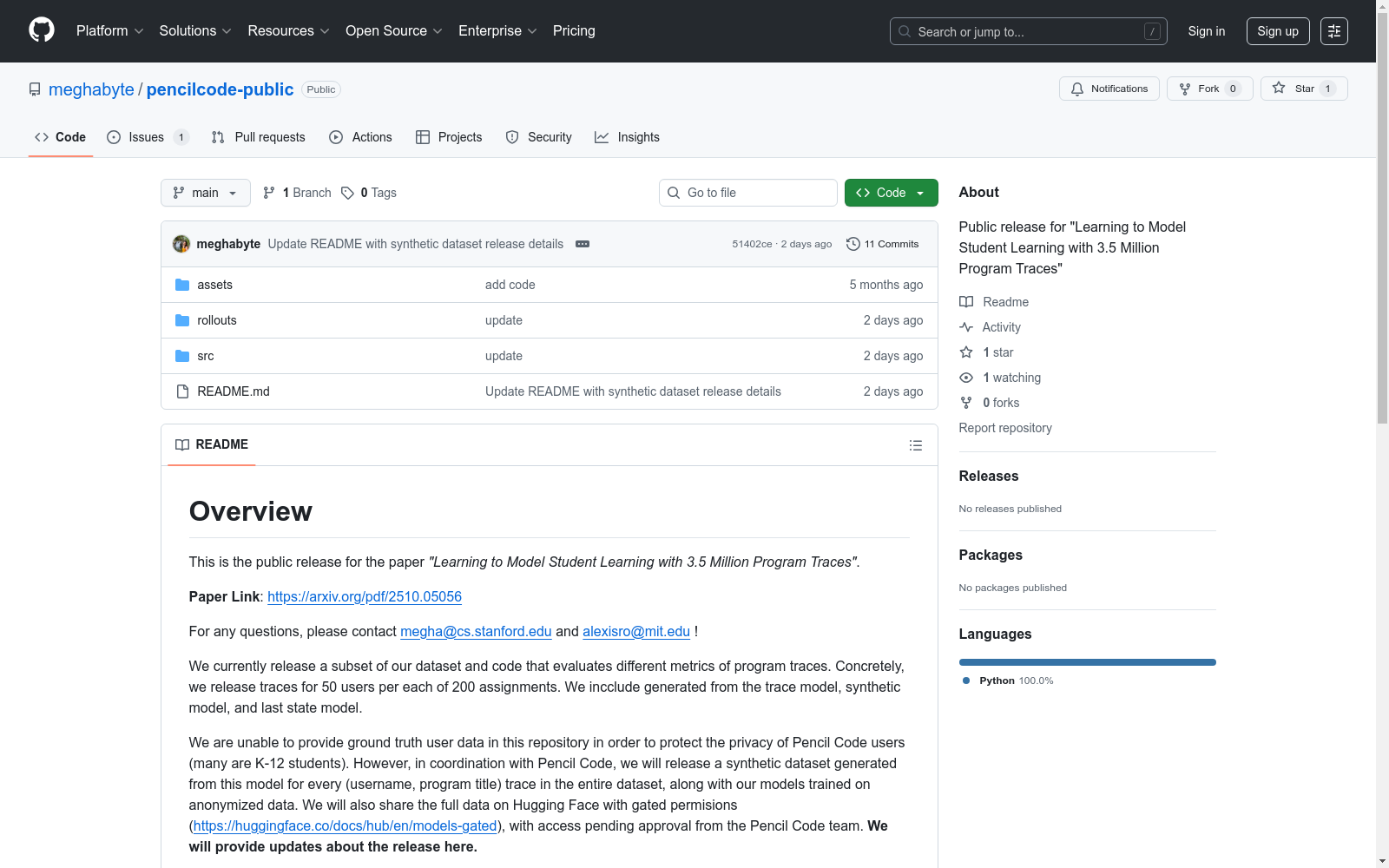
Task: Open the arXiv paper link
Action: pyautogui.click(x=365, y=596)
